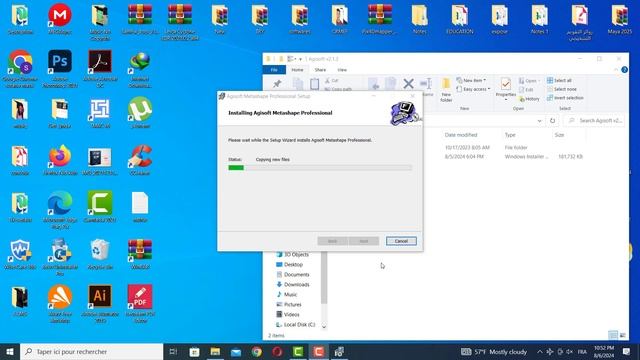This screenshot has height=360, width=640.
Task: Click the taskbar search box 'Taper ici pour rechercher'
Action: coord(91,351)
